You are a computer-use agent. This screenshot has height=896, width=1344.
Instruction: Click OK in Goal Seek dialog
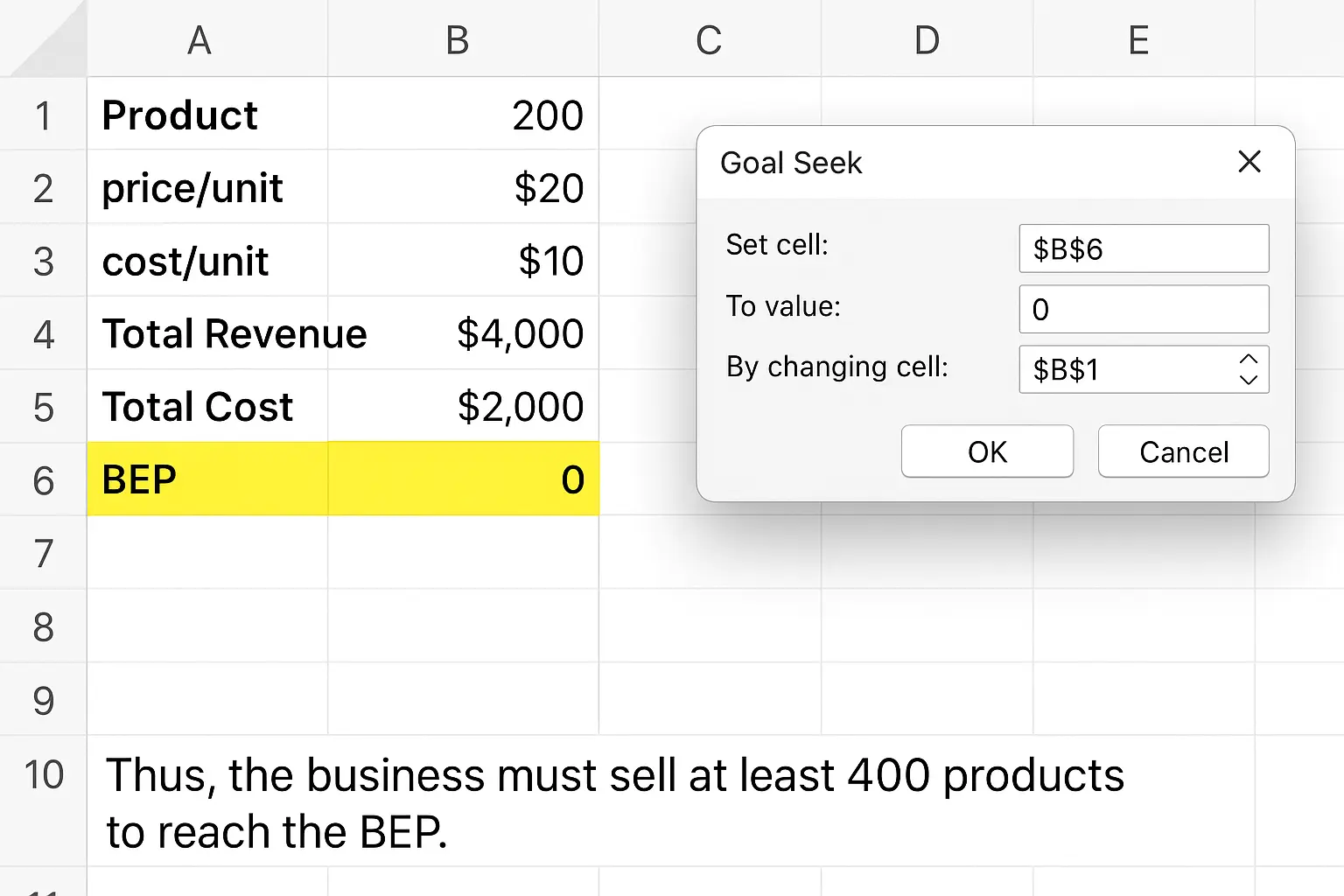coord(987,451)
